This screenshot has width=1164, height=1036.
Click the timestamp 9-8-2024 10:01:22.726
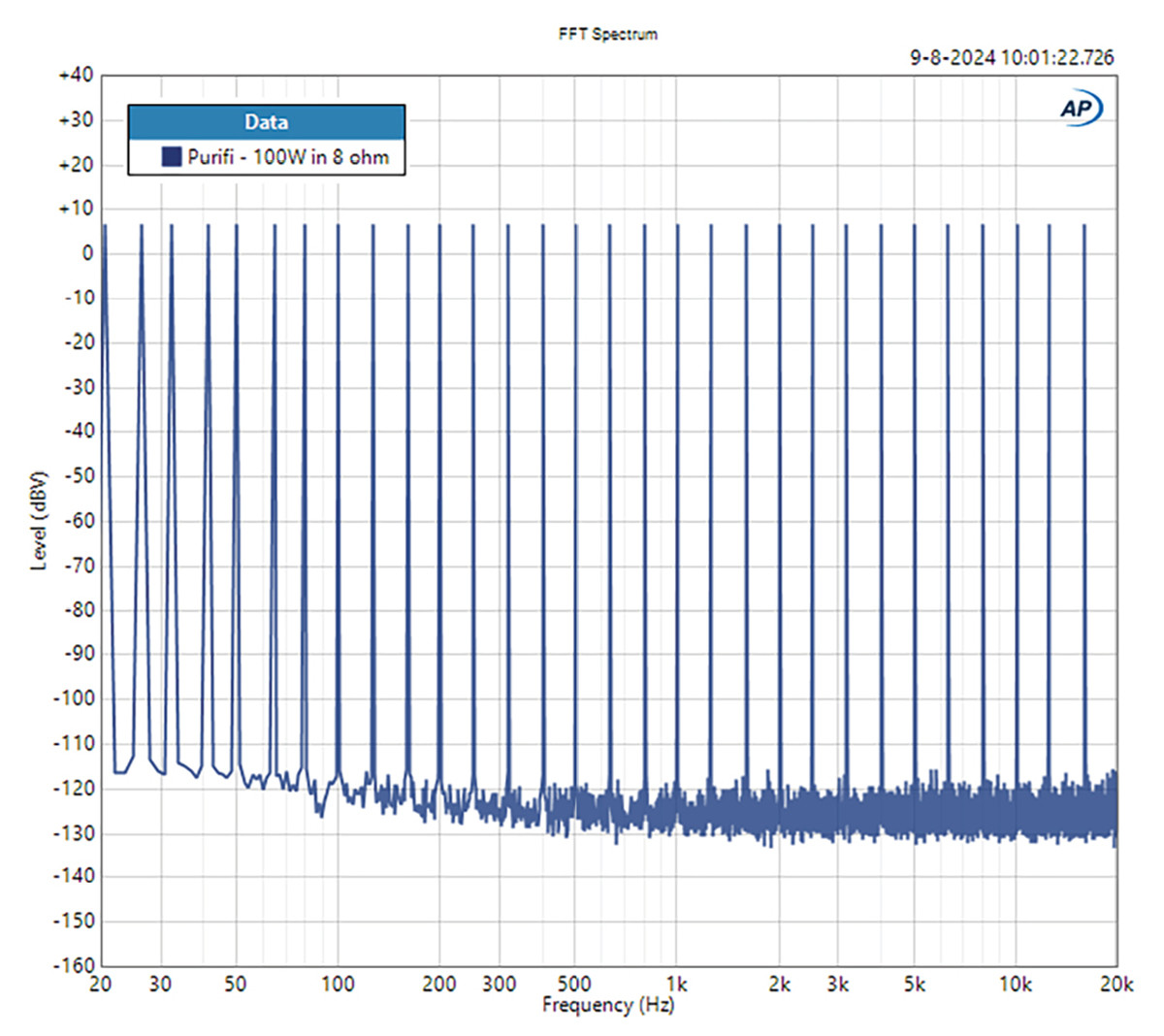pos(1012,57)
